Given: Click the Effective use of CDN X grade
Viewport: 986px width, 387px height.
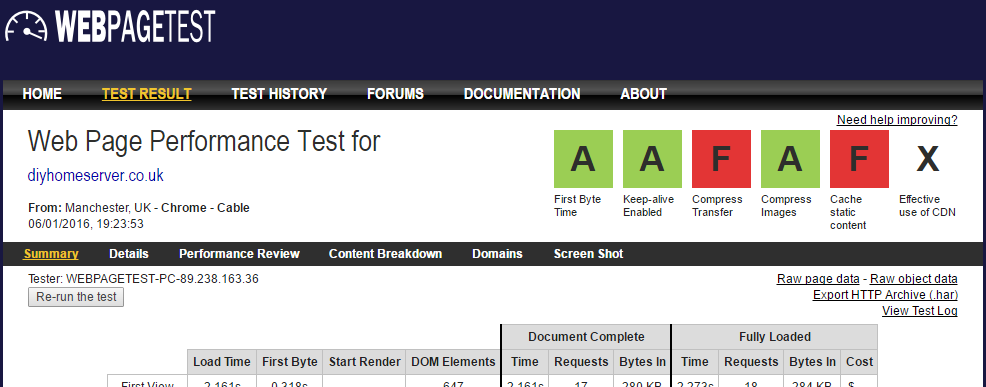Looking at the screenshot, I should pyautogui.click(x=928, y=159).
